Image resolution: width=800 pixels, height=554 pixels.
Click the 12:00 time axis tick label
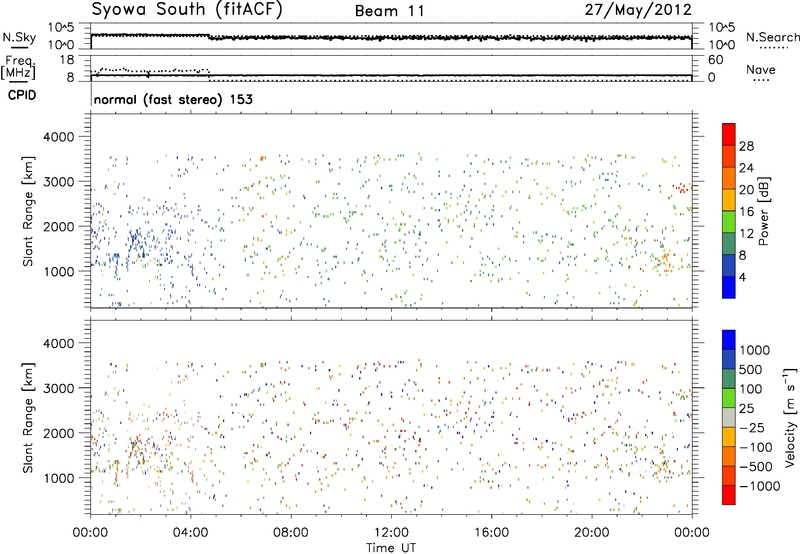click(391, 533)
